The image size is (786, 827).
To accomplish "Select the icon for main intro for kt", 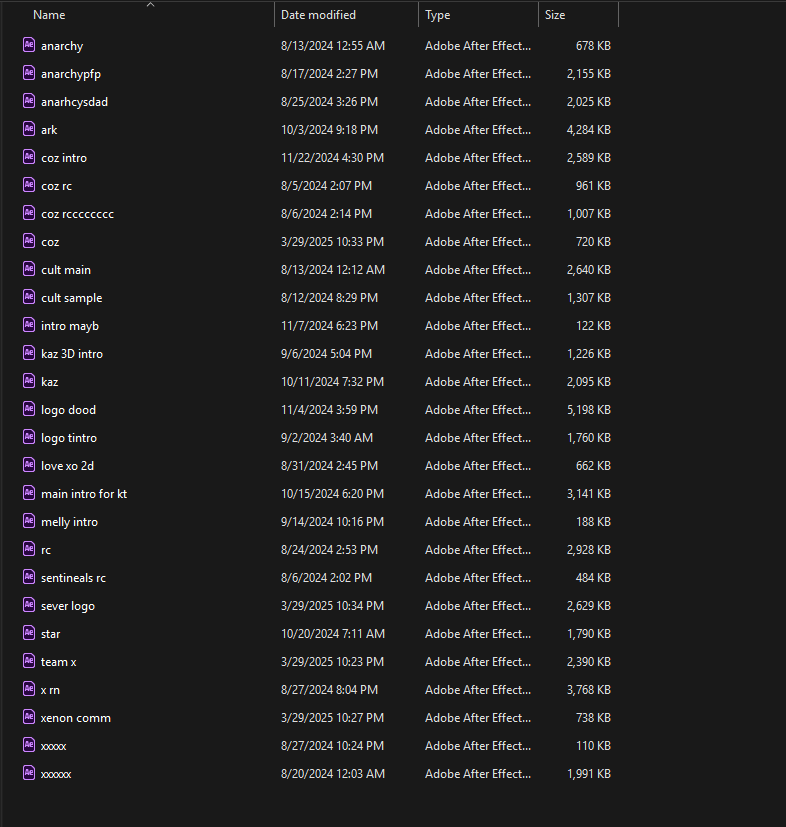I will [x=29, y=493].
